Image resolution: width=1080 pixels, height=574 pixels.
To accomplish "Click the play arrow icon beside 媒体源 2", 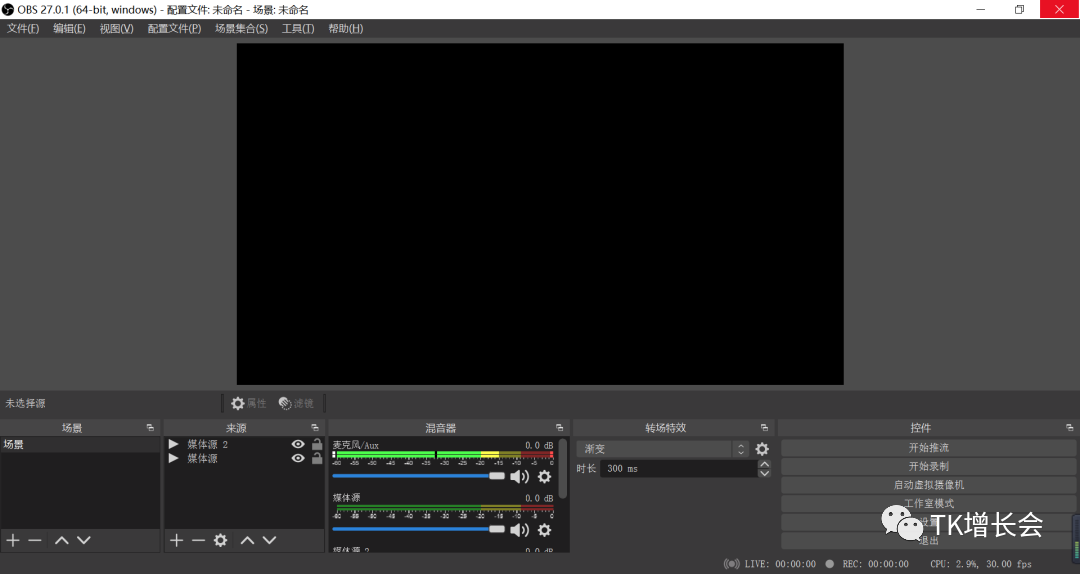I will (174, 444).
